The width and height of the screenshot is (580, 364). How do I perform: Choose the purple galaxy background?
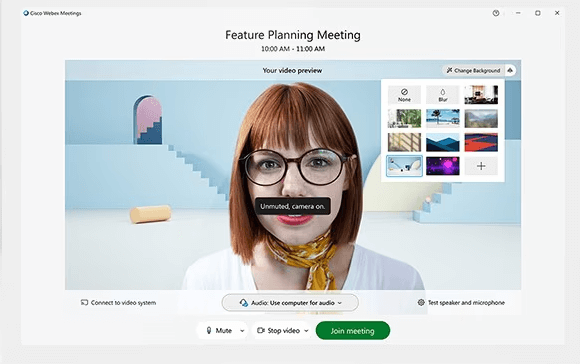click(443, 166)
